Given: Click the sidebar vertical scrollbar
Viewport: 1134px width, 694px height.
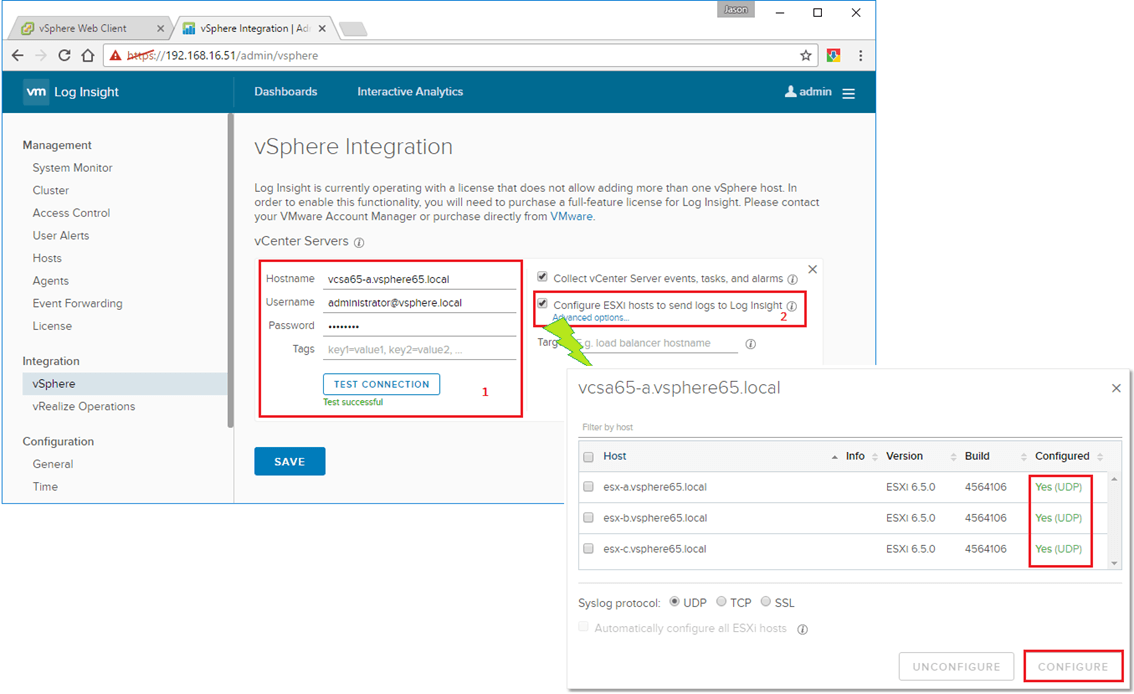Looking at the screenshot, I should tap(231, 270).
